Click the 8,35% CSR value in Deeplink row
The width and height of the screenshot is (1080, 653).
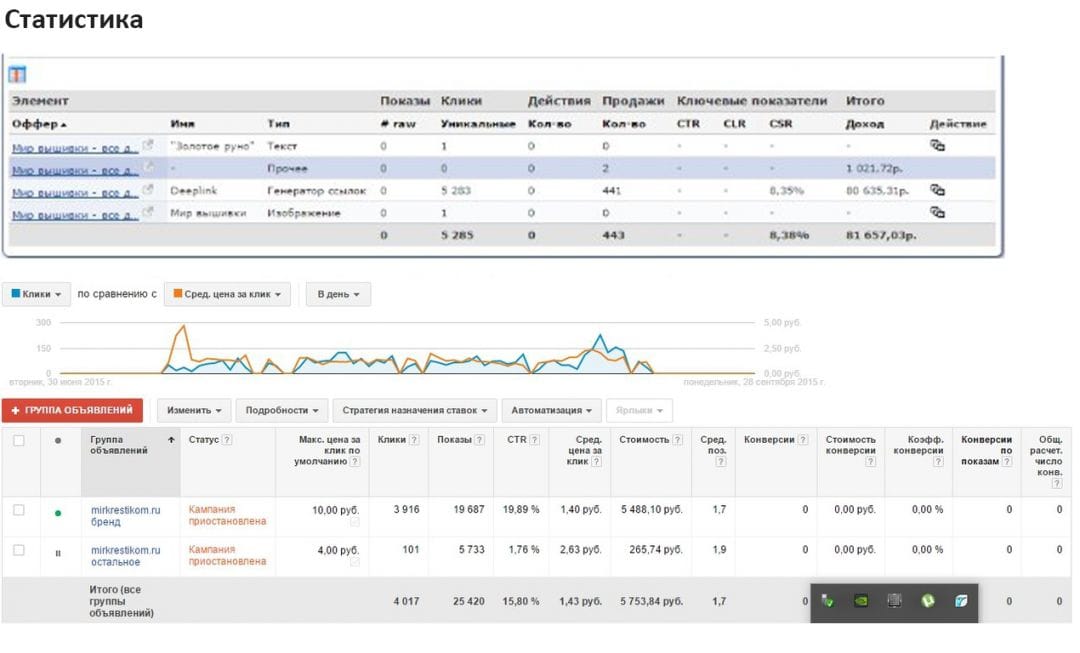[x=787, y=191]
